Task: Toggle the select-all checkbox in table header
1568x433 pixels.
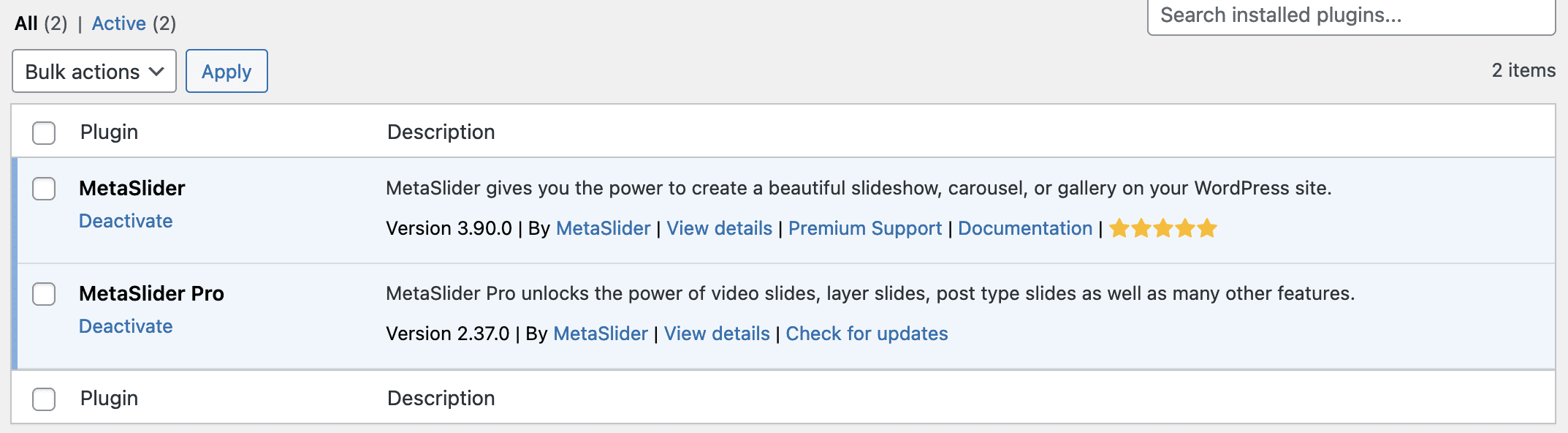Action: coord(44,133)
